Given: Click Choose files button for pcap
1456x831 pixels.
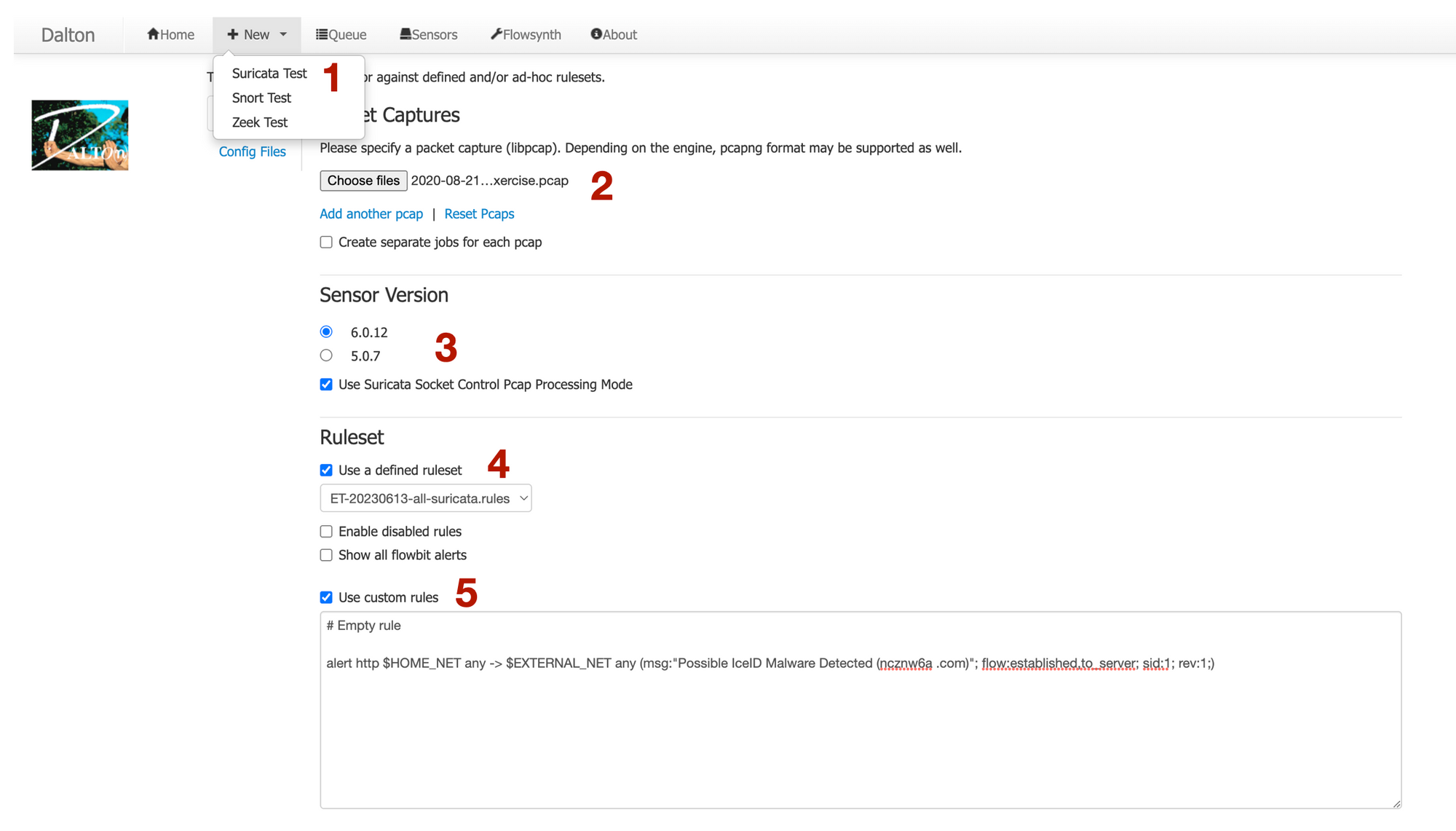Looking at the screenshot, I should [363, 180].
